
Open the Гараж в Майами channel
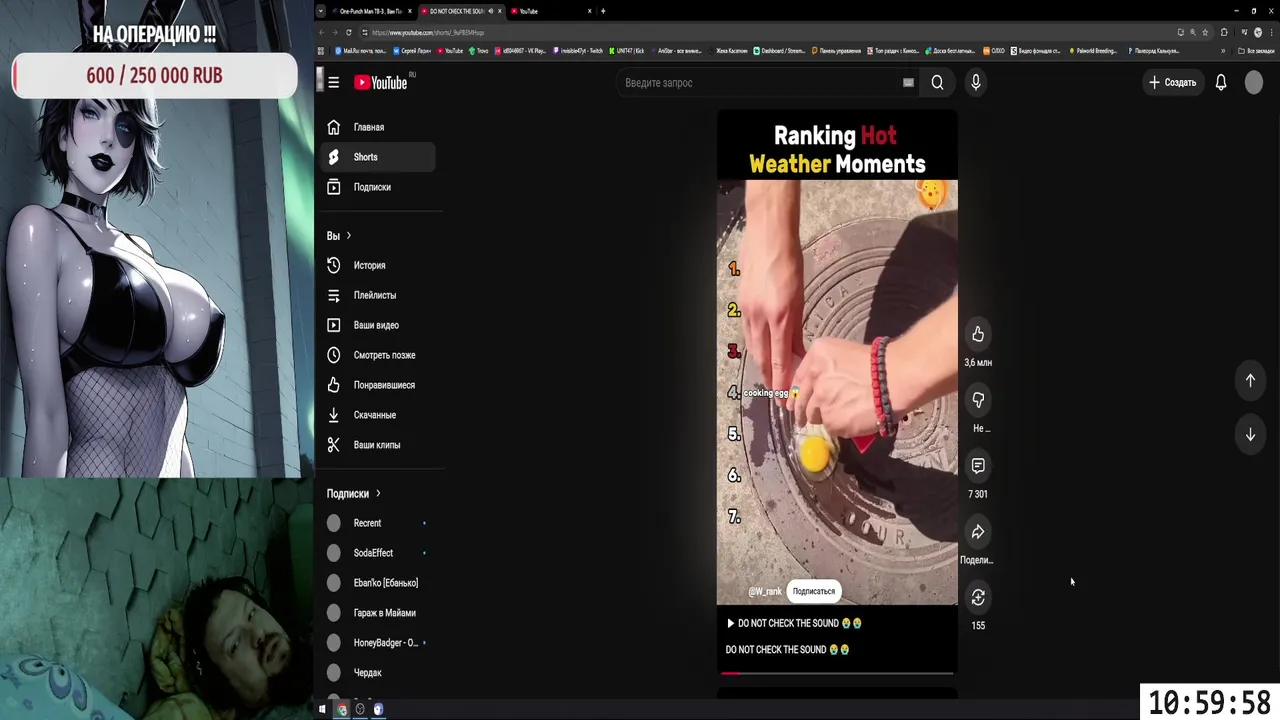(x=380, y=613)
